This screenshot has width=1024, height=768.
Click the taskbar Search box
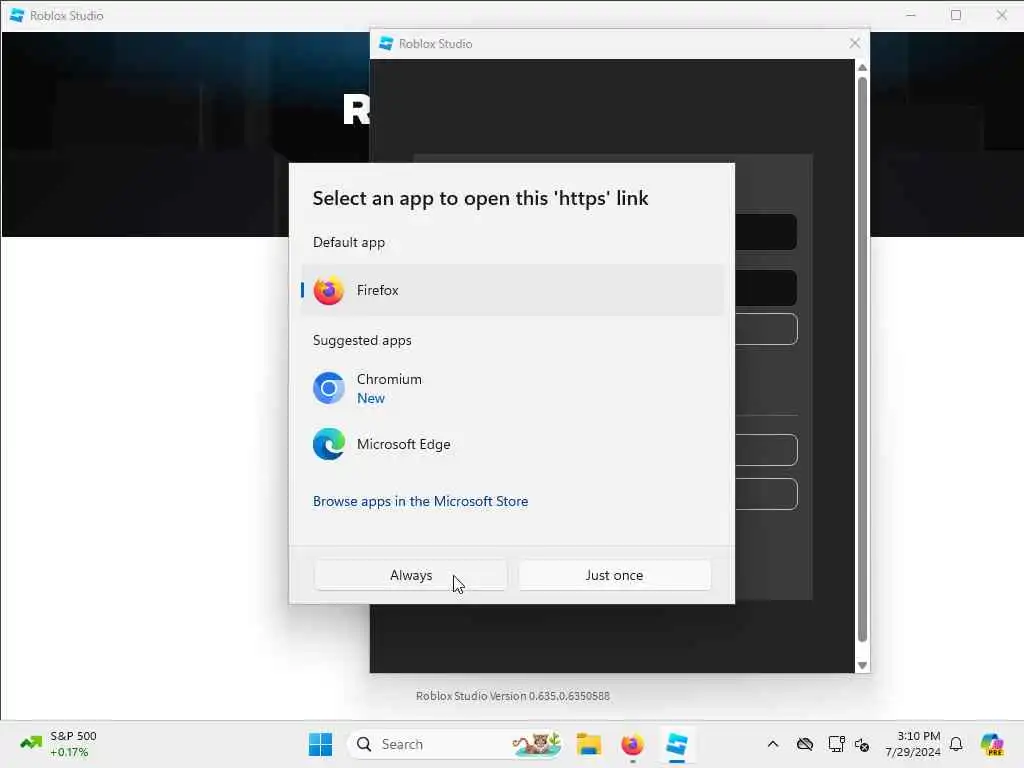pyautogui.click(x=455, y=744)
